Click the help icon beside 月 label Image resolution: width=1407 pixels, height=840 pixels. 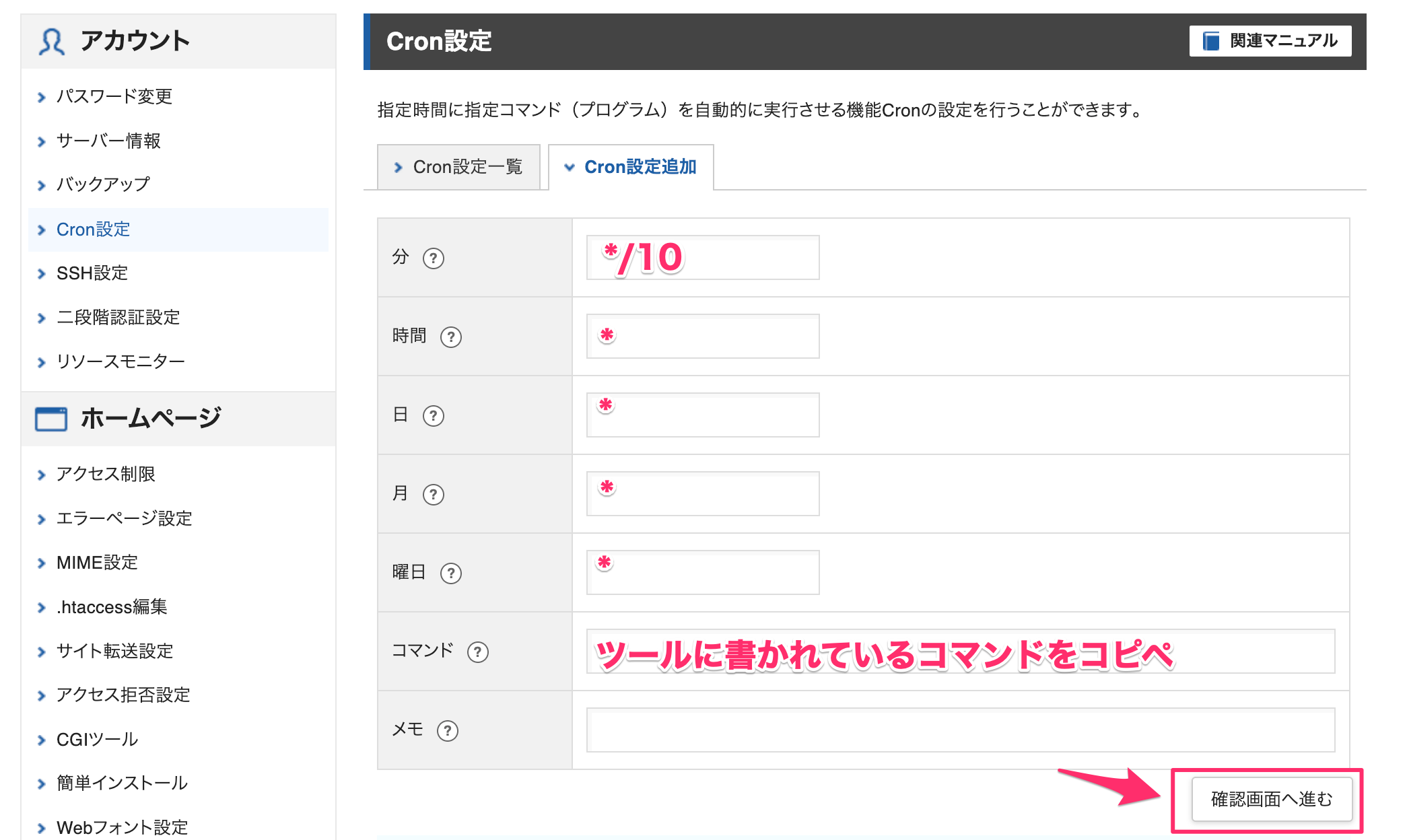(434, 495)
